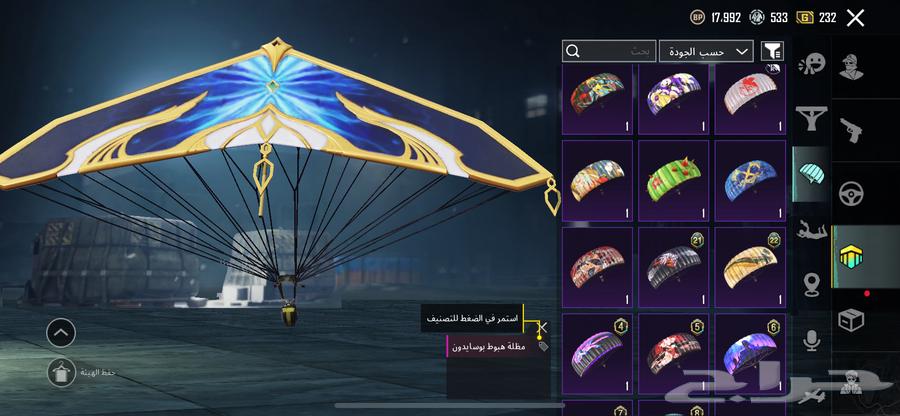Click the search field with magnifier
Screen dimensions: 900x416
point(609,51)
